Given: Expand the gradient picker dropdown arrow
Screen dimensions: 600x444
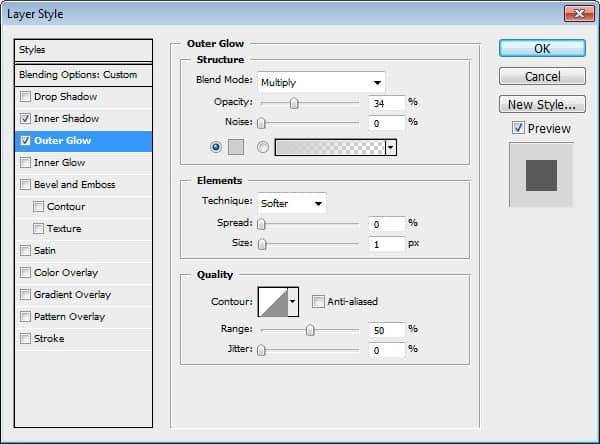Looking at the screenshot, I should point(391,147).
